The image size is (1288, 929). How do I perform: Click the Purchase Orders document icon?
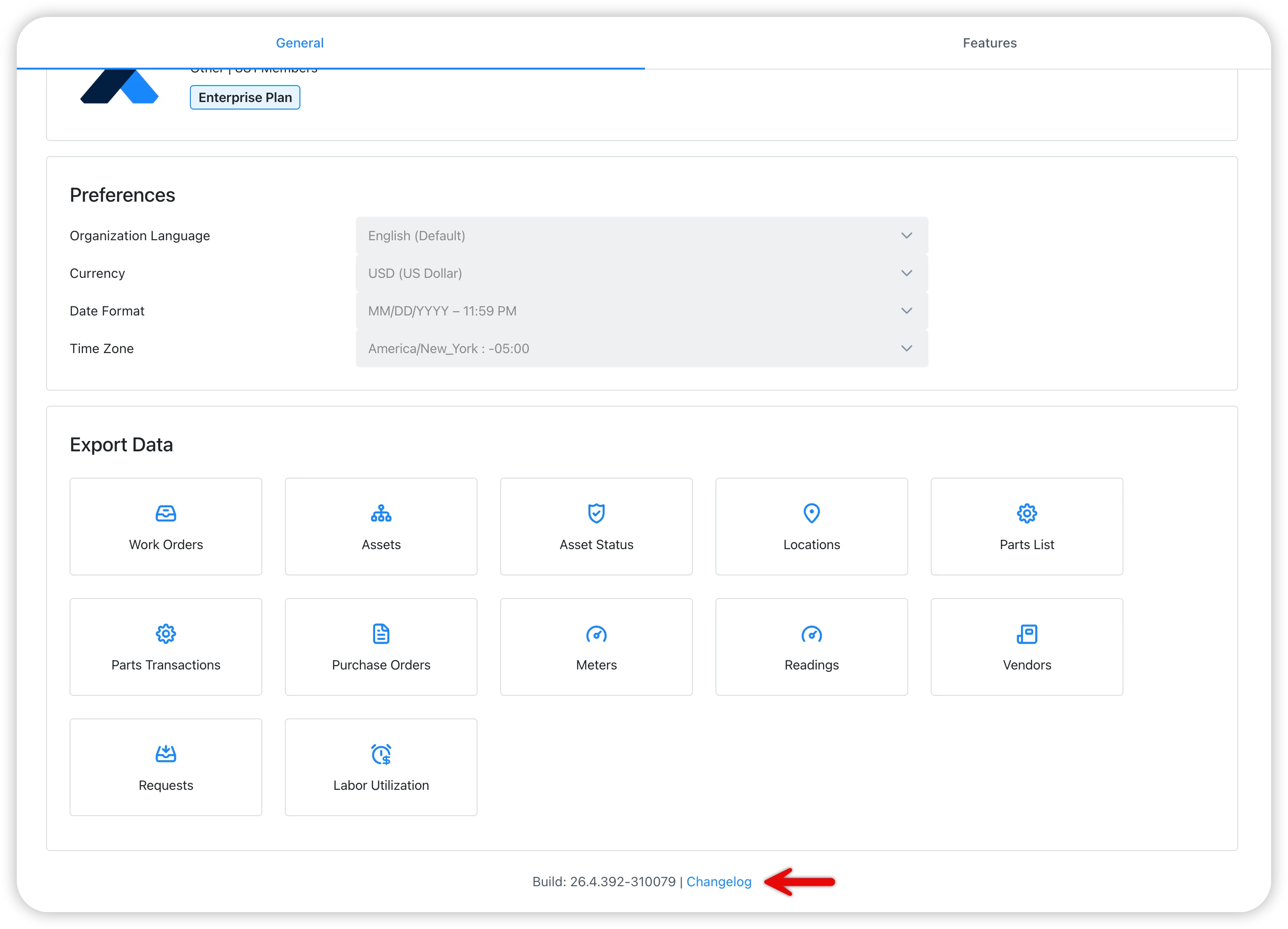point(381,634)
